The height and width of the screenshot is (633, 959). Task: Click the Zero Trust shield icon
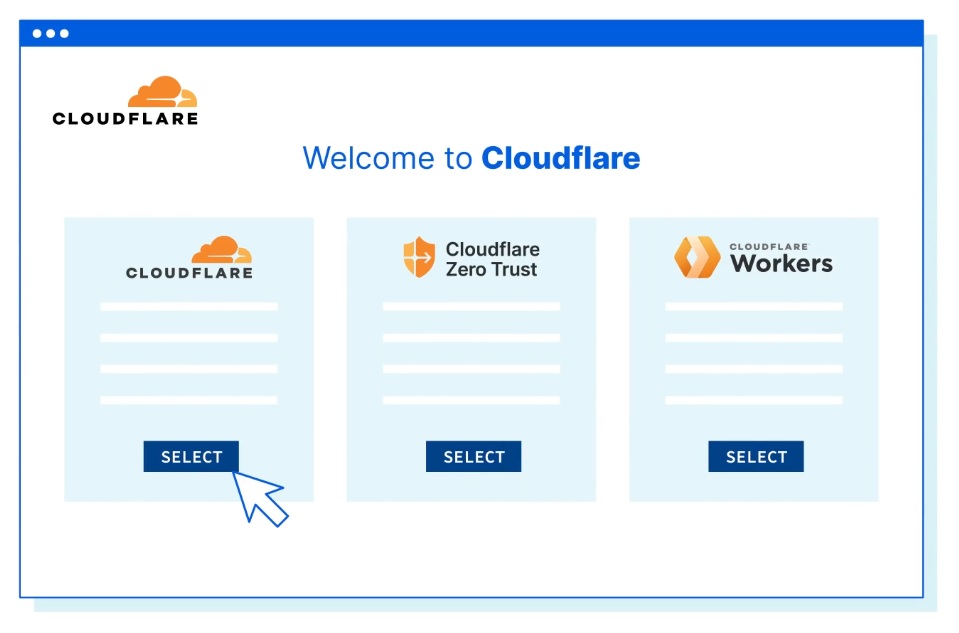(x=419, y=258)
